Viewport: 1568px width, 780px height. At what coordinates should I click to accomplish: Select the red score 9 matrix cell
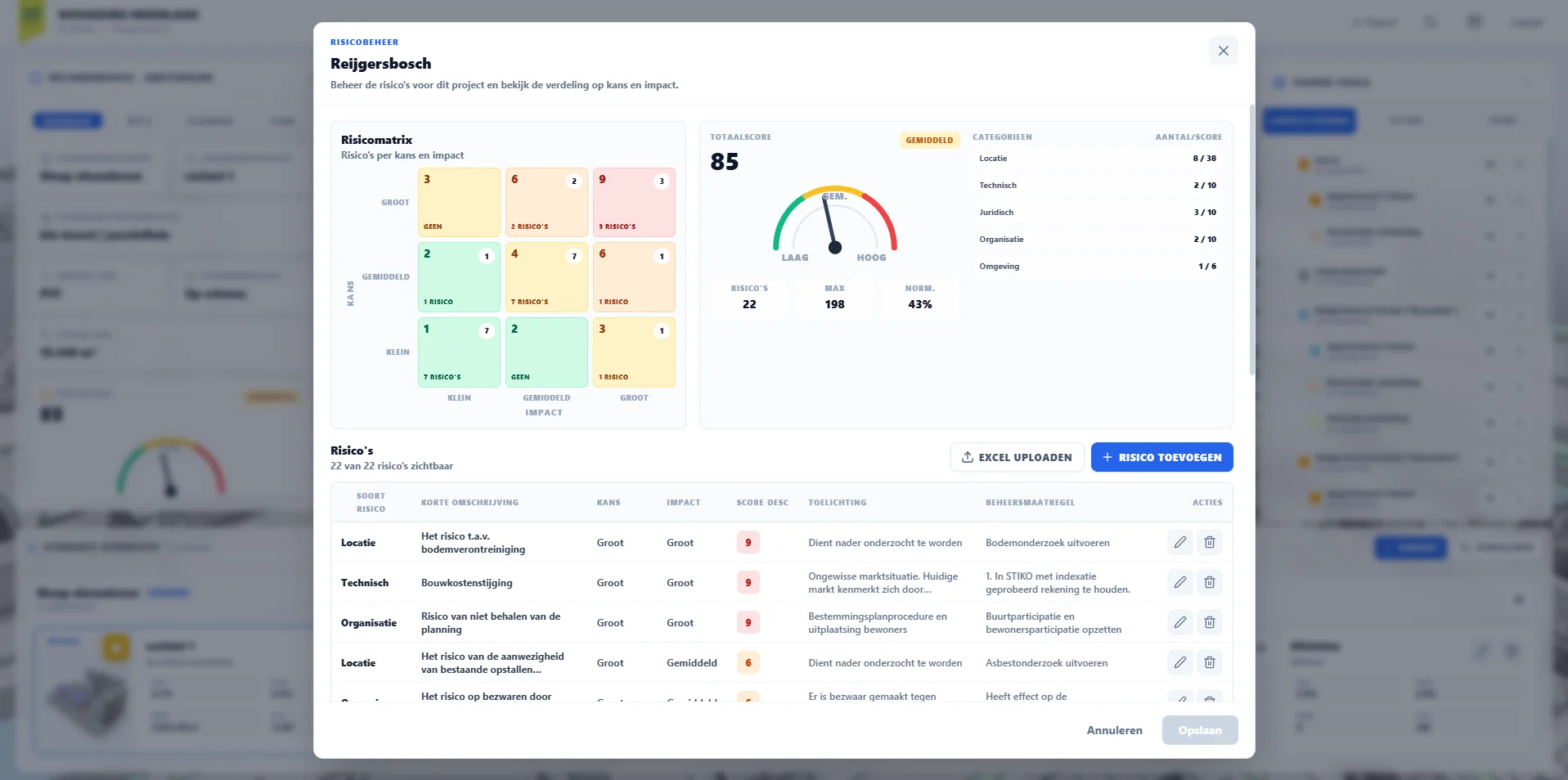(x=634, y=202)
